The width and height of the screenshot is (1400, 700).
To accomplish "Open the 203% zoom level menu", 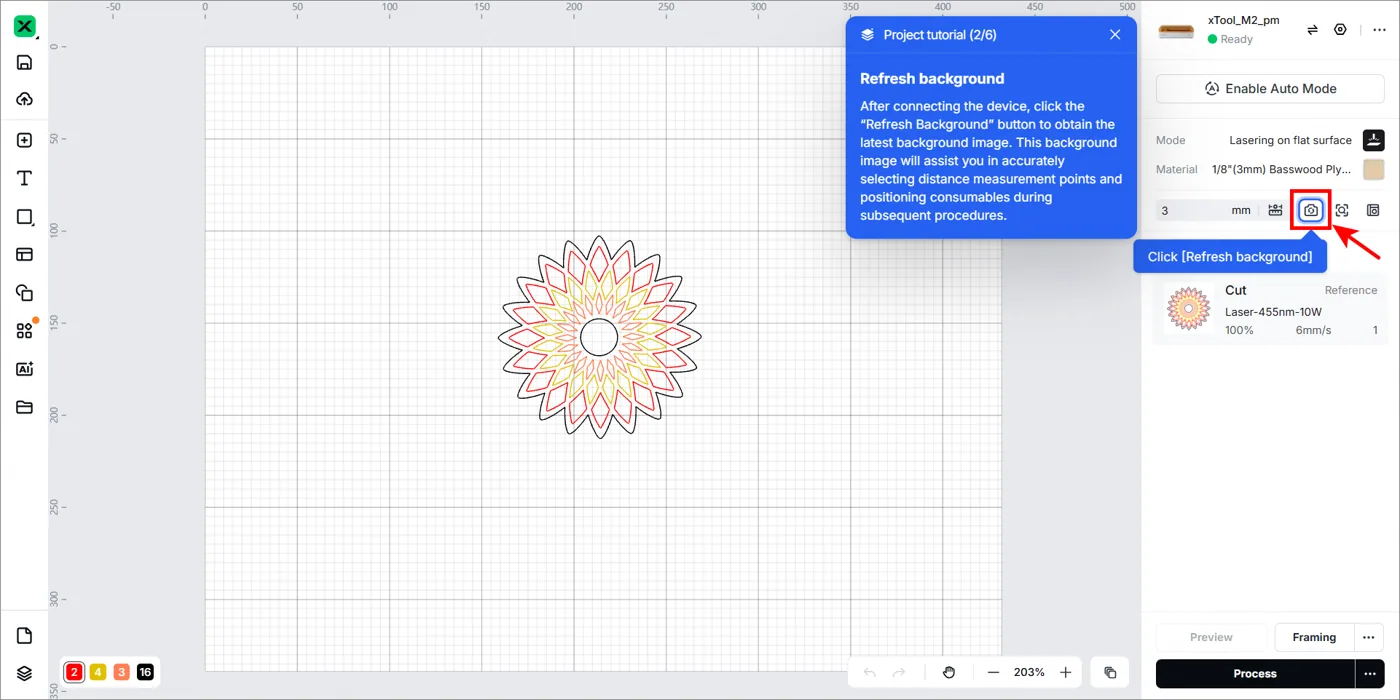I will [x=1029, y=673].
